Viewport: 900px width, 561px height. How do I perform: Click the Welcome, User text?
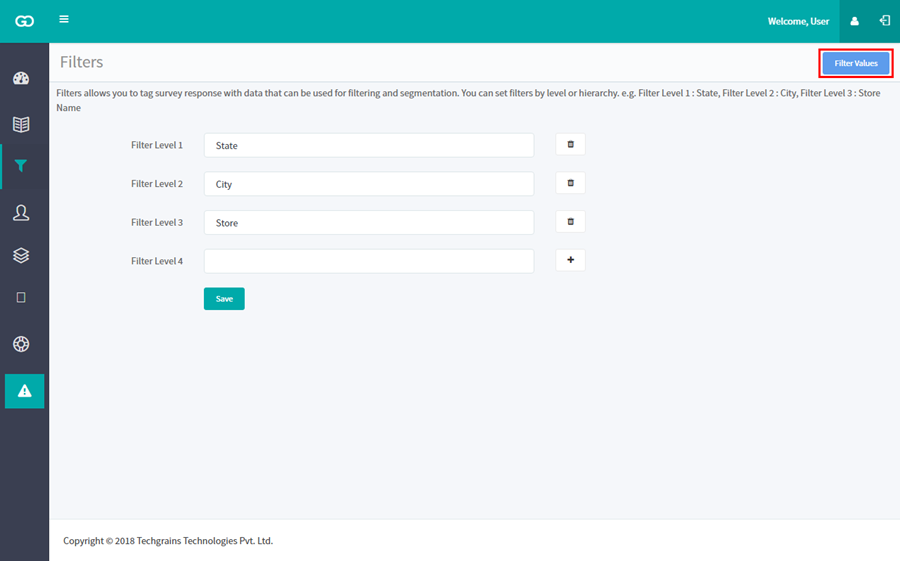coord(798,21)
